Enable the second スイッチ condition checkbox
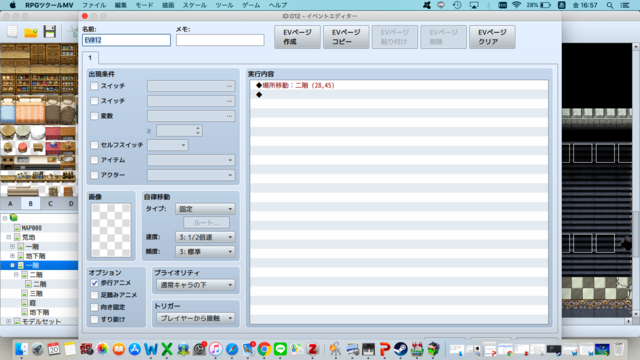 [94, 101]
